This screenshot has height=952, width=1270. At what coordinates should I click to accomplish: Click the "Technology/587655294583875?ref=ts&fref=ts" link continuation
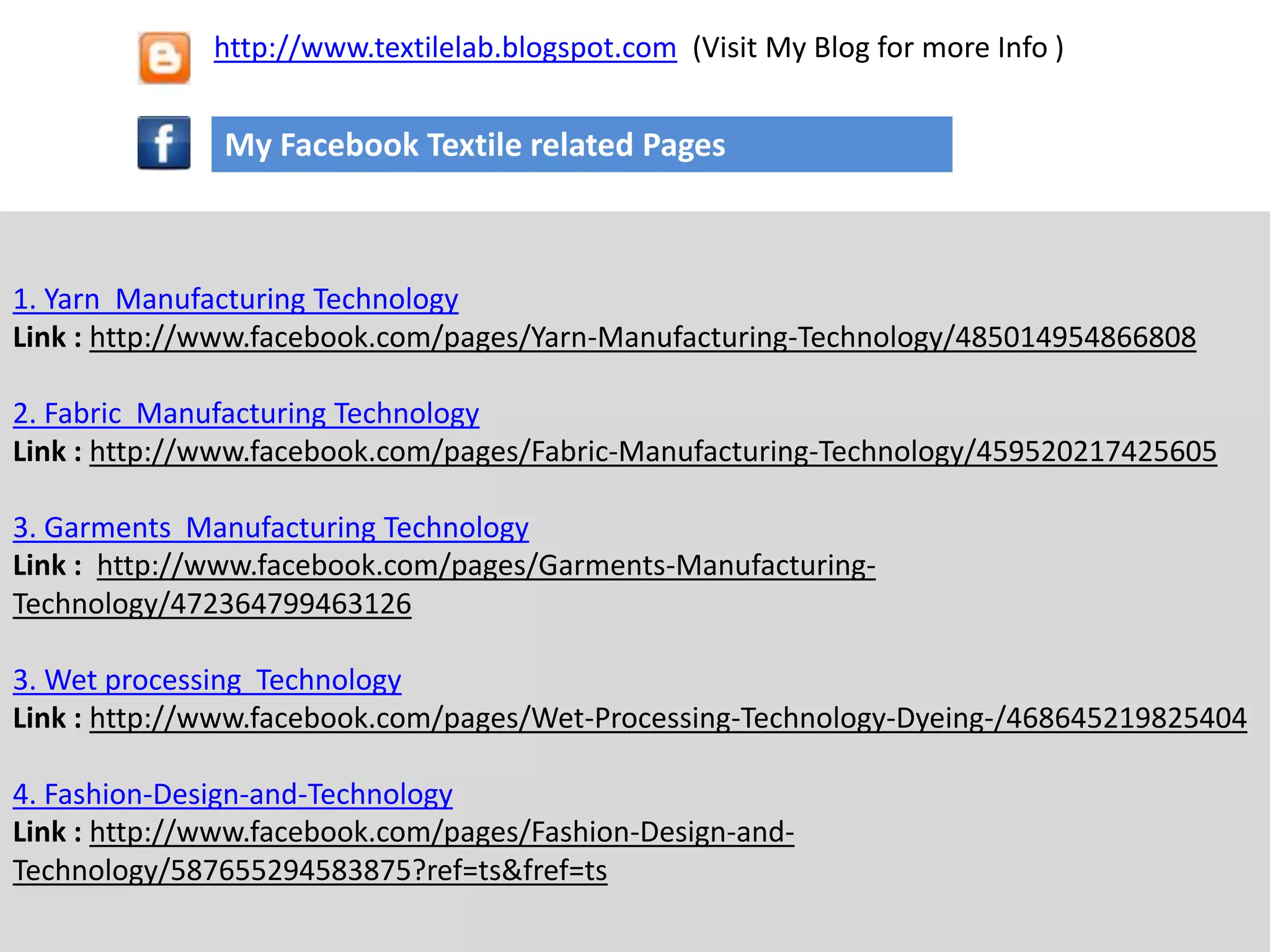pos(310,871)
